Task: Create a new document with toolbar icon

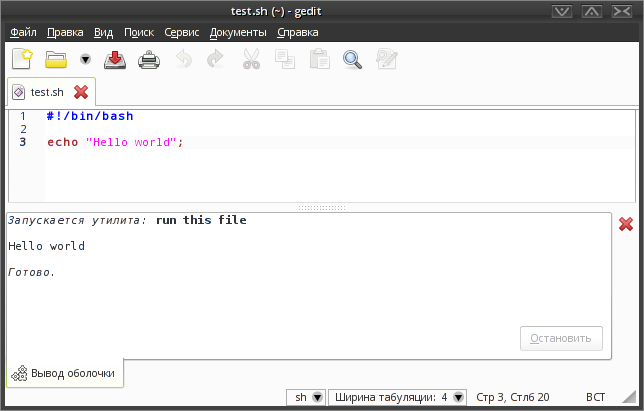Action: pyautogui.click(x=22, y=60)
